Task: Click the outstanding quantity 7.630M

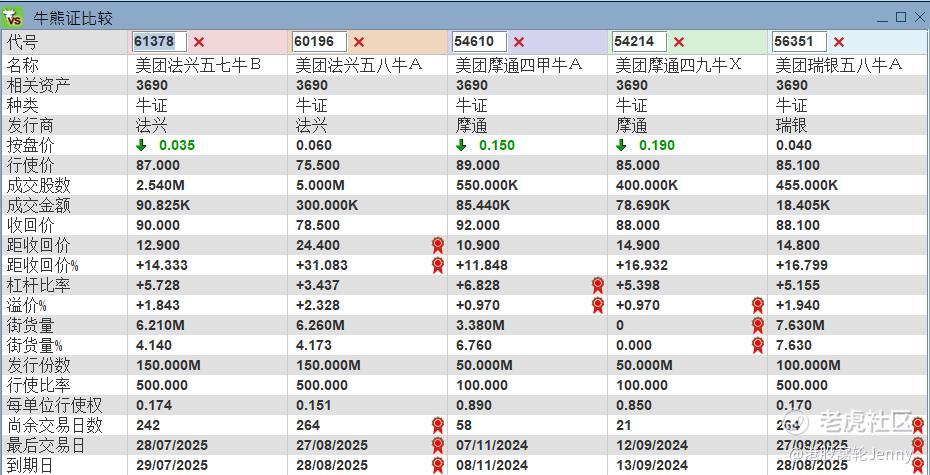Action: click(x=800, y=325)
